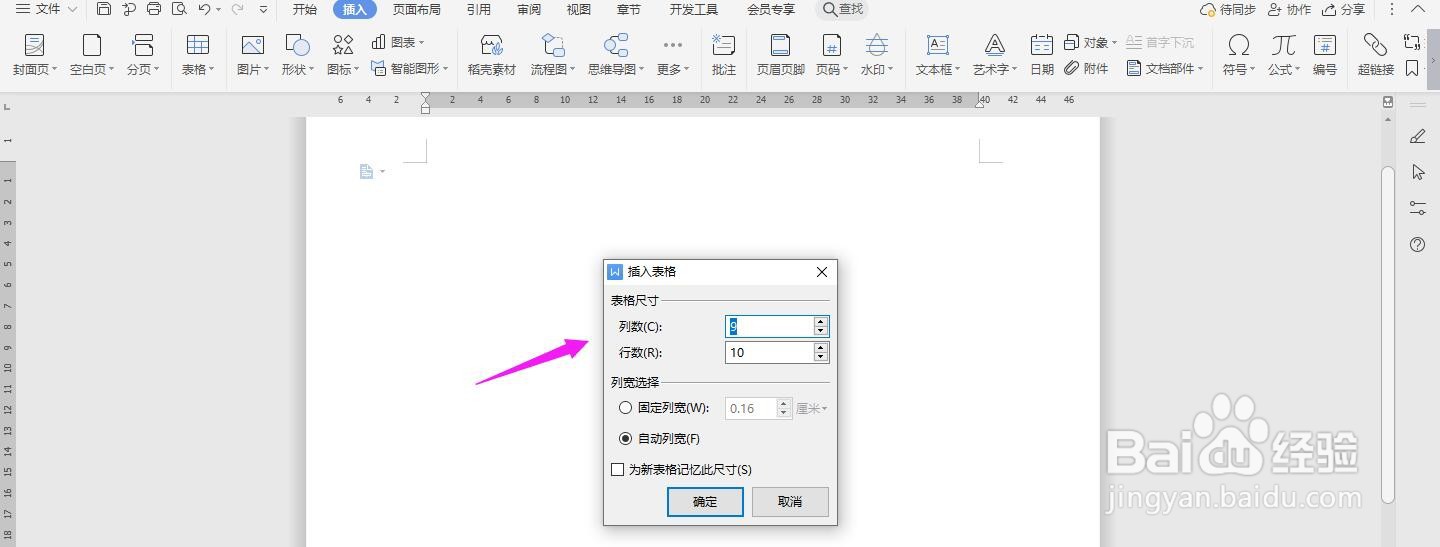Click the rows (行数) spinner arrows

click(821, 352)
